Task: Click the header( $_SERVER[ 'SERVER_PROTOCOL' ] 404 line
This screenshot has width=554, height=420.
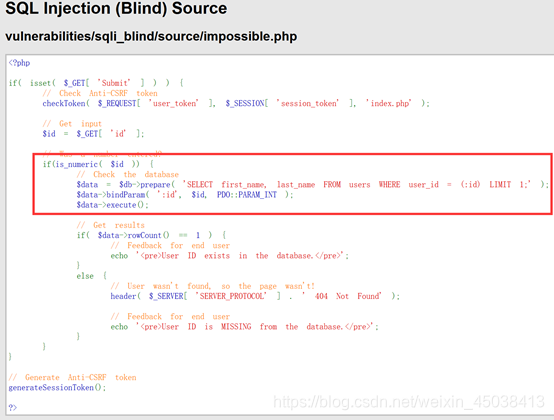Action: point(255,296)
